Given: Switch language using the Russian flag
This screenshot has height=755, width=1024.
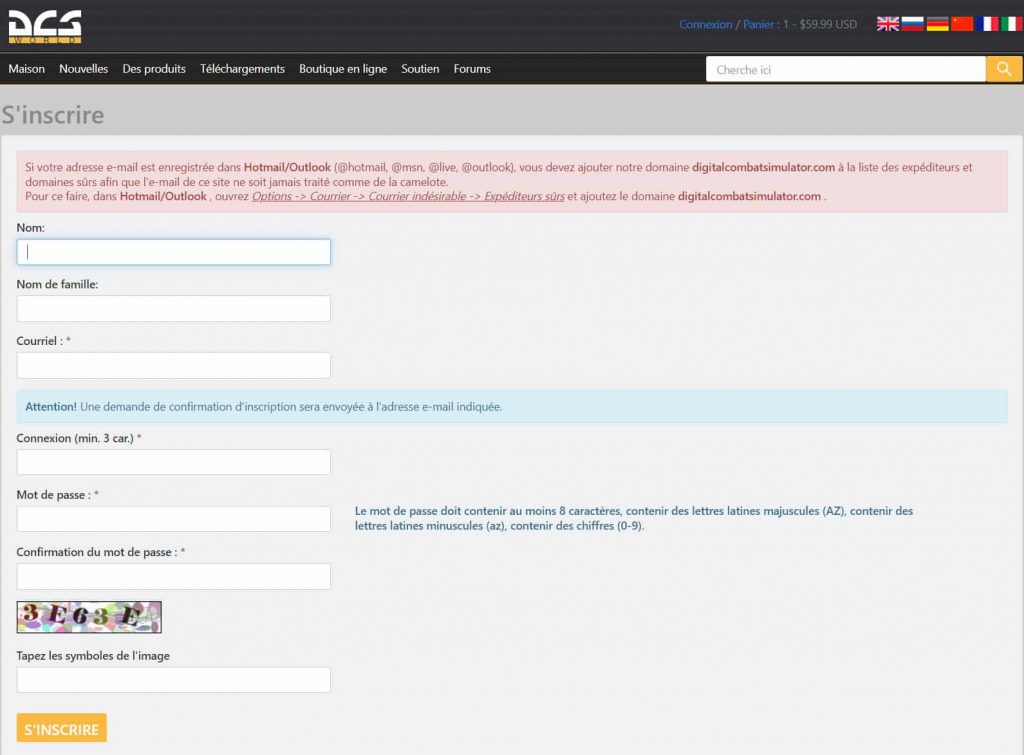Looking at the screenshot, I should pyautogui.click(x=912, y=24).
